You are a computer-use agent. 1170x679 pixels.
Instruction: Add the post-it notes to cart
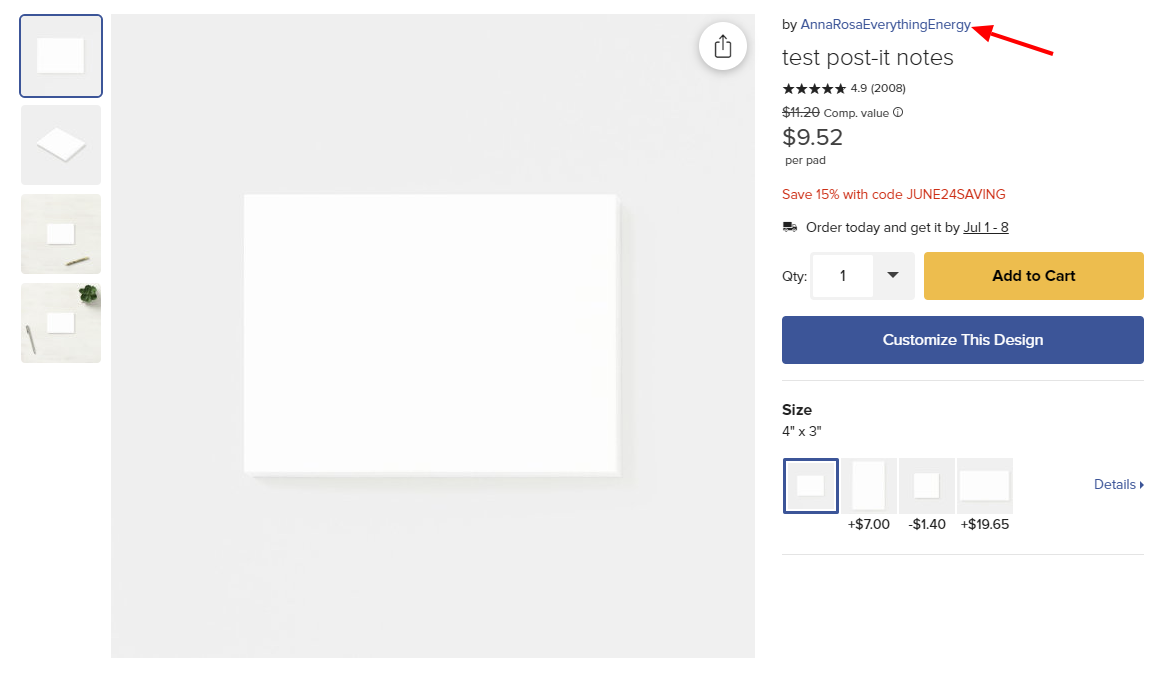1033,276
